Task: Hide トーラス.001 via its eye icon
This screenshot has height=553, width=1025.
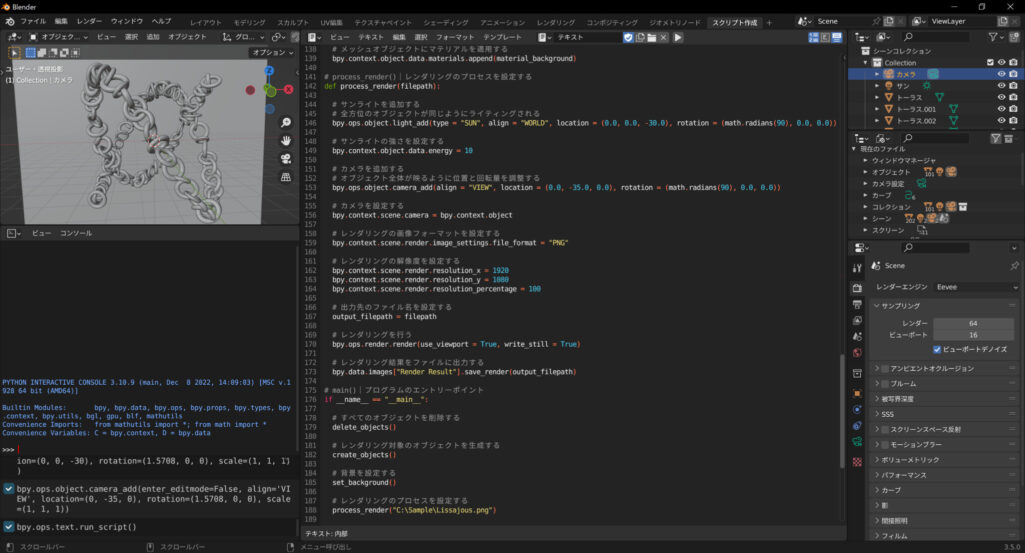Action: click(x=1001, y=109)
